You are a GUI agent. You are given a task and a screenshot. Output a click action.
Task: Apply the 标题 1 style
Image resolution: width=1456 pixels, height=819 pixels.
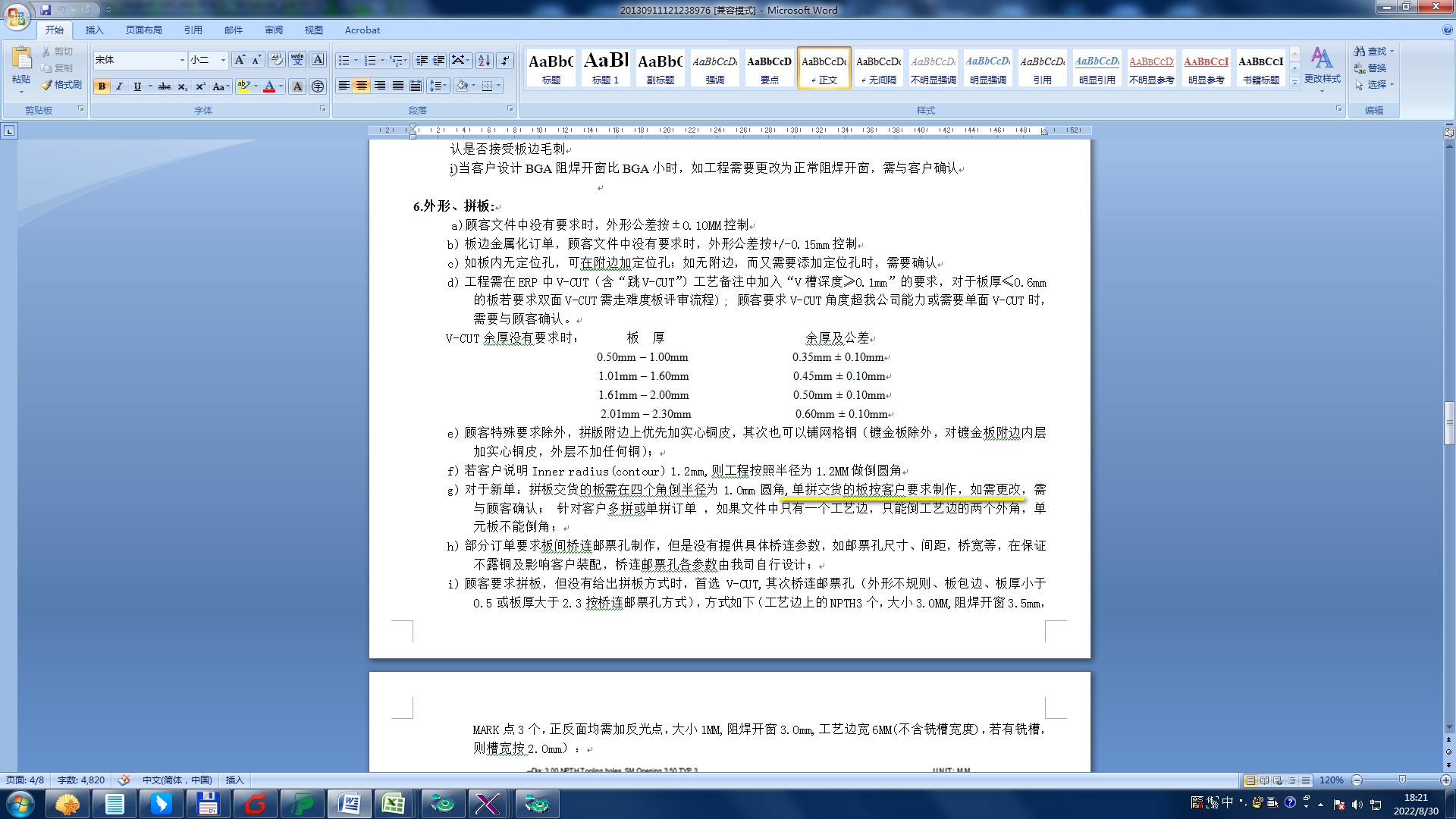[605, 67]
